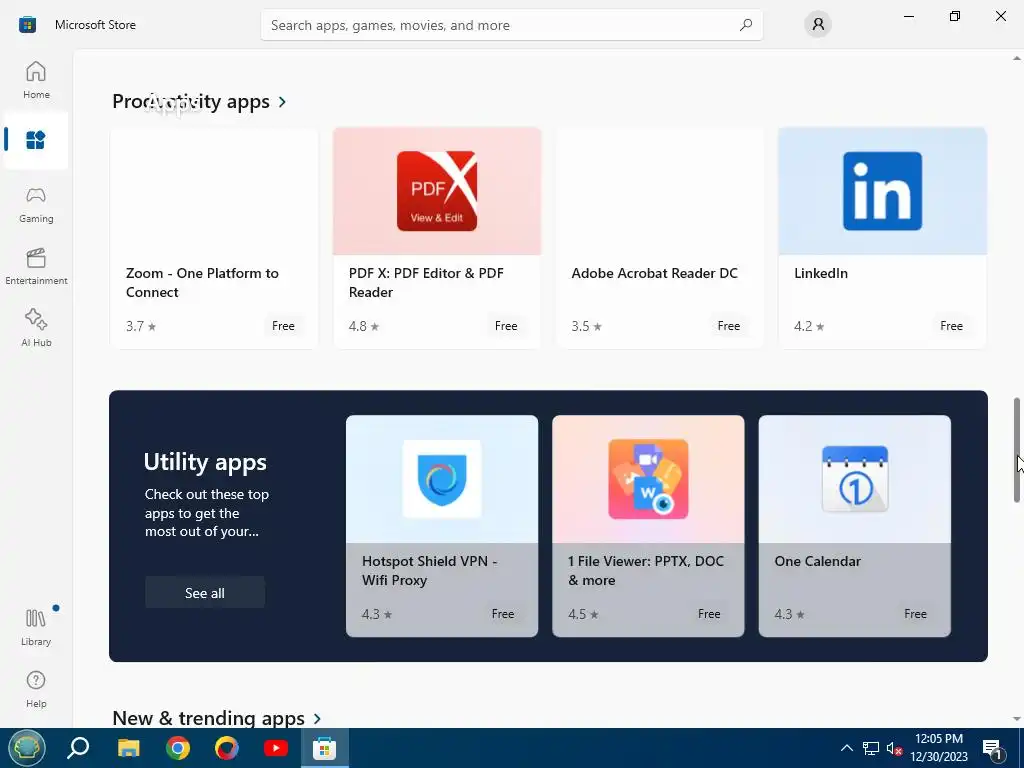Open the AI Hub section
Viewport: 1024px width, 768px height.
pos(36,328)
